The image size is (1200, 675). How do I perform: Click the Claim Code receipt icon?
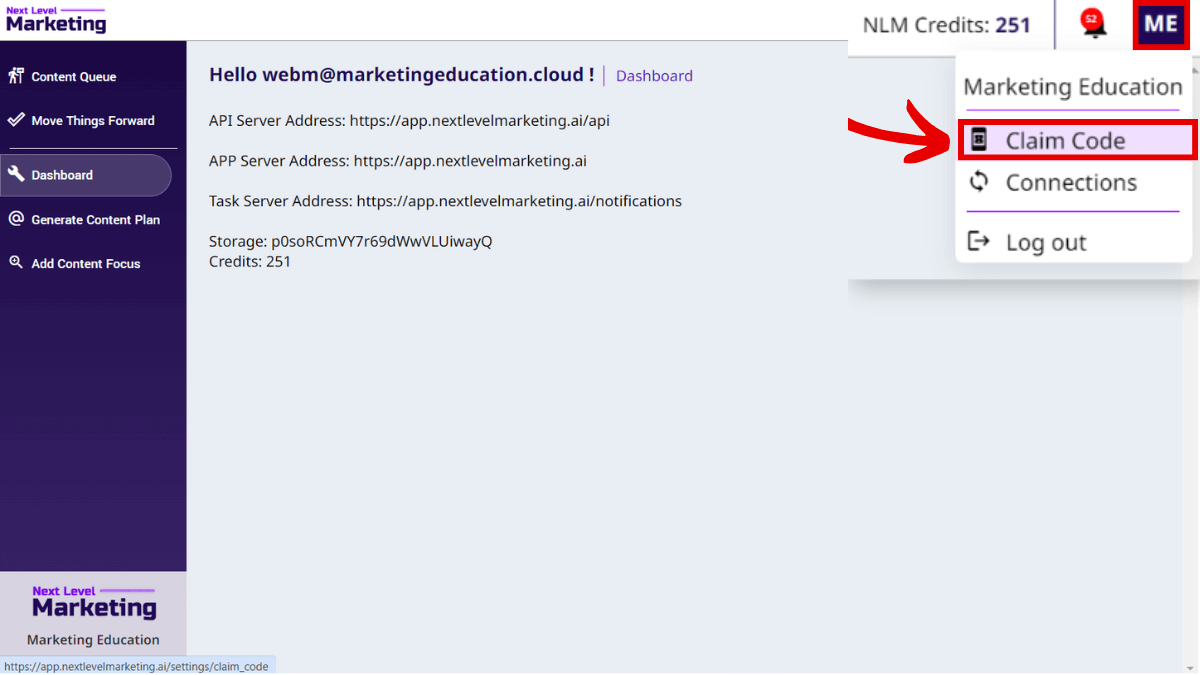980,140
